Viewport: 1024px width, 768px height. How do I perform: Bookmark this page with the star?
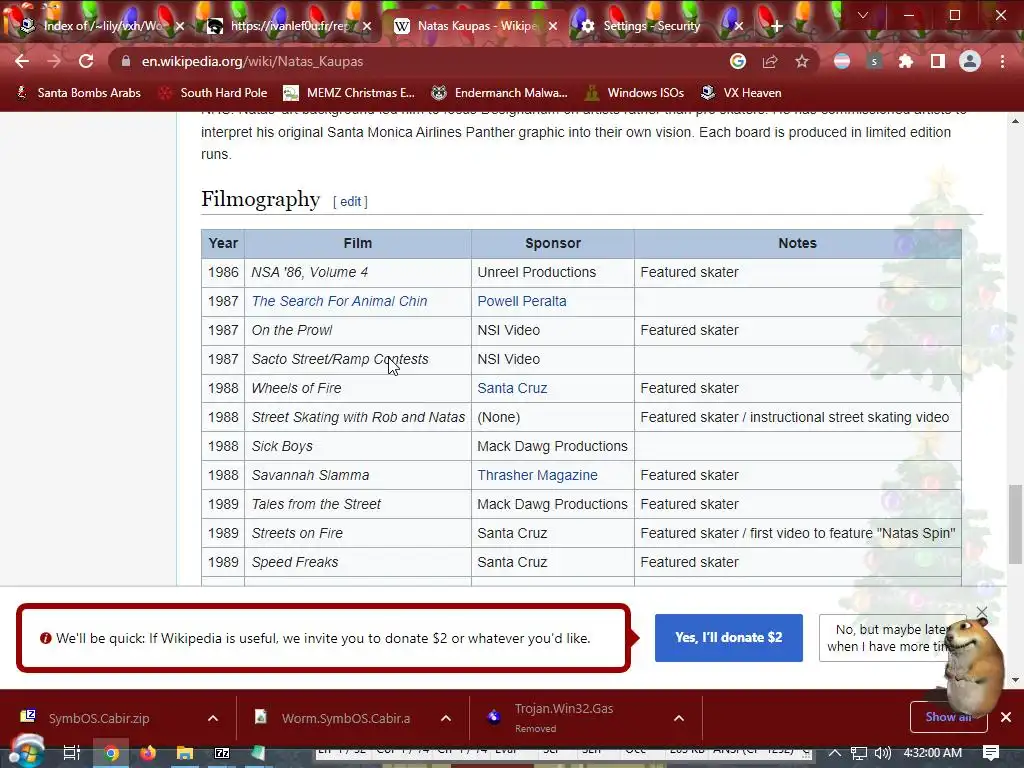[802, 61]
